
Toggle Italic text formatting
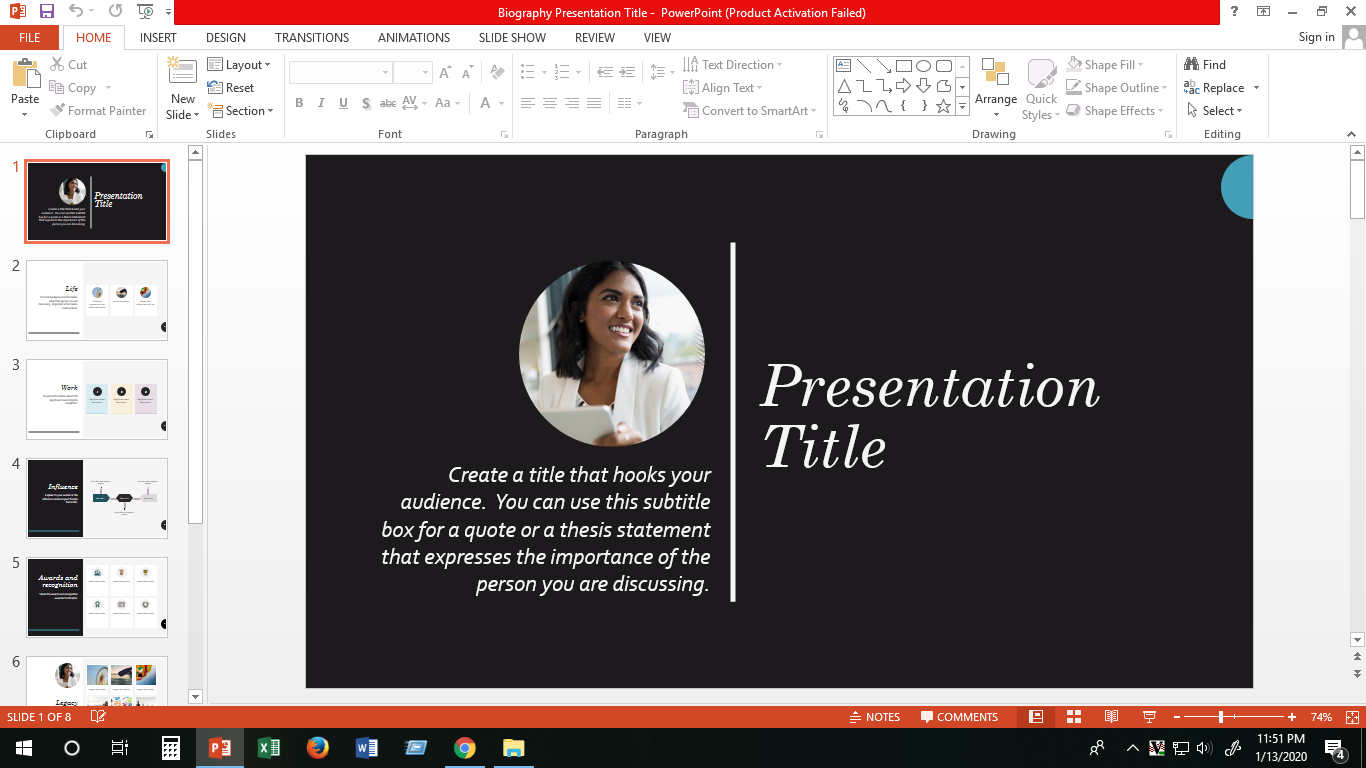coord(321,103)
